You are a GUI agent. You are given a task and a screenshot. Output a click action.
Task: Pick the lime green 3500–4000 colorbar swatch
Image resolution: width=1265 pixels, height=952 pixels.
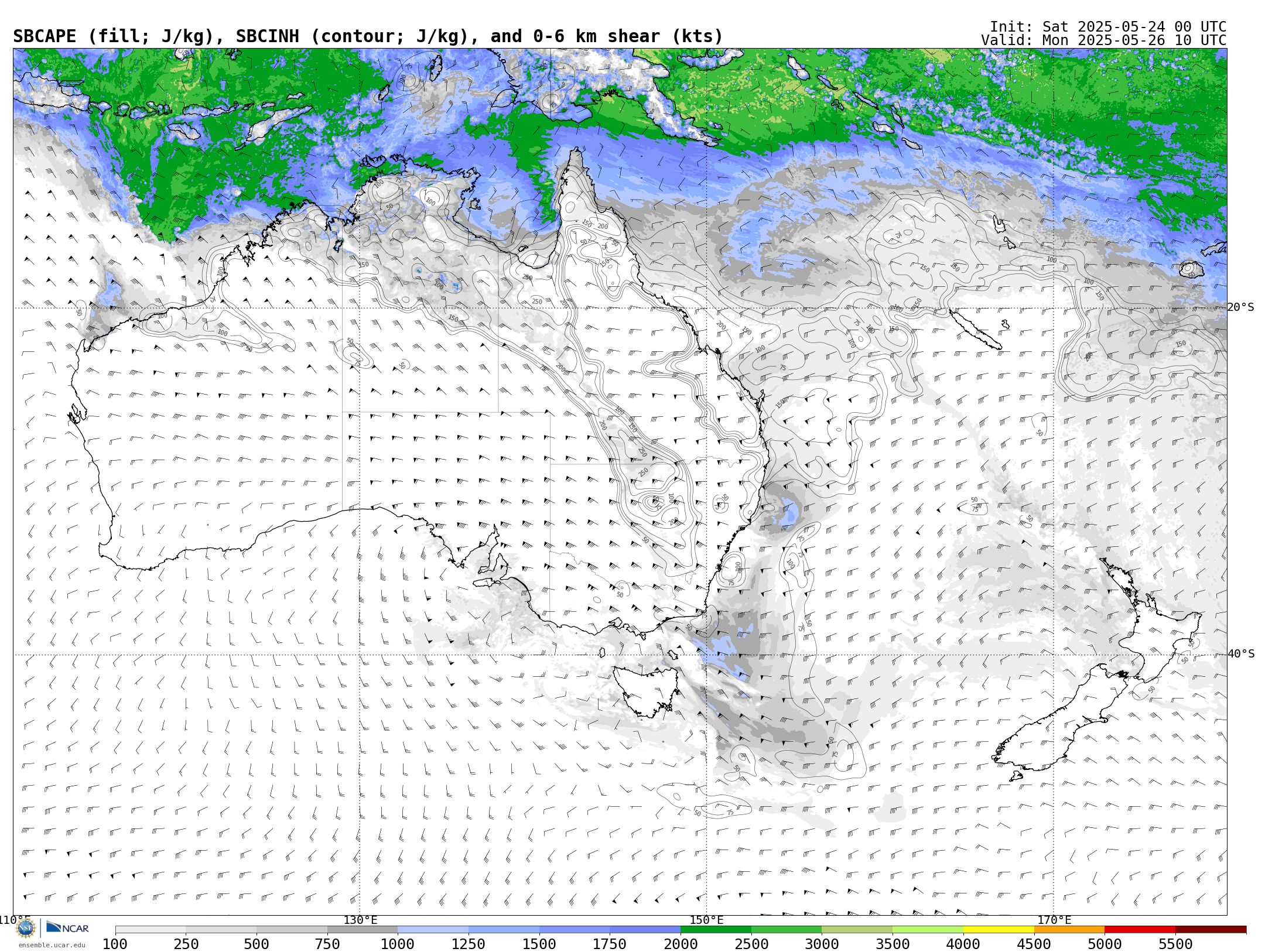point(928,930)
